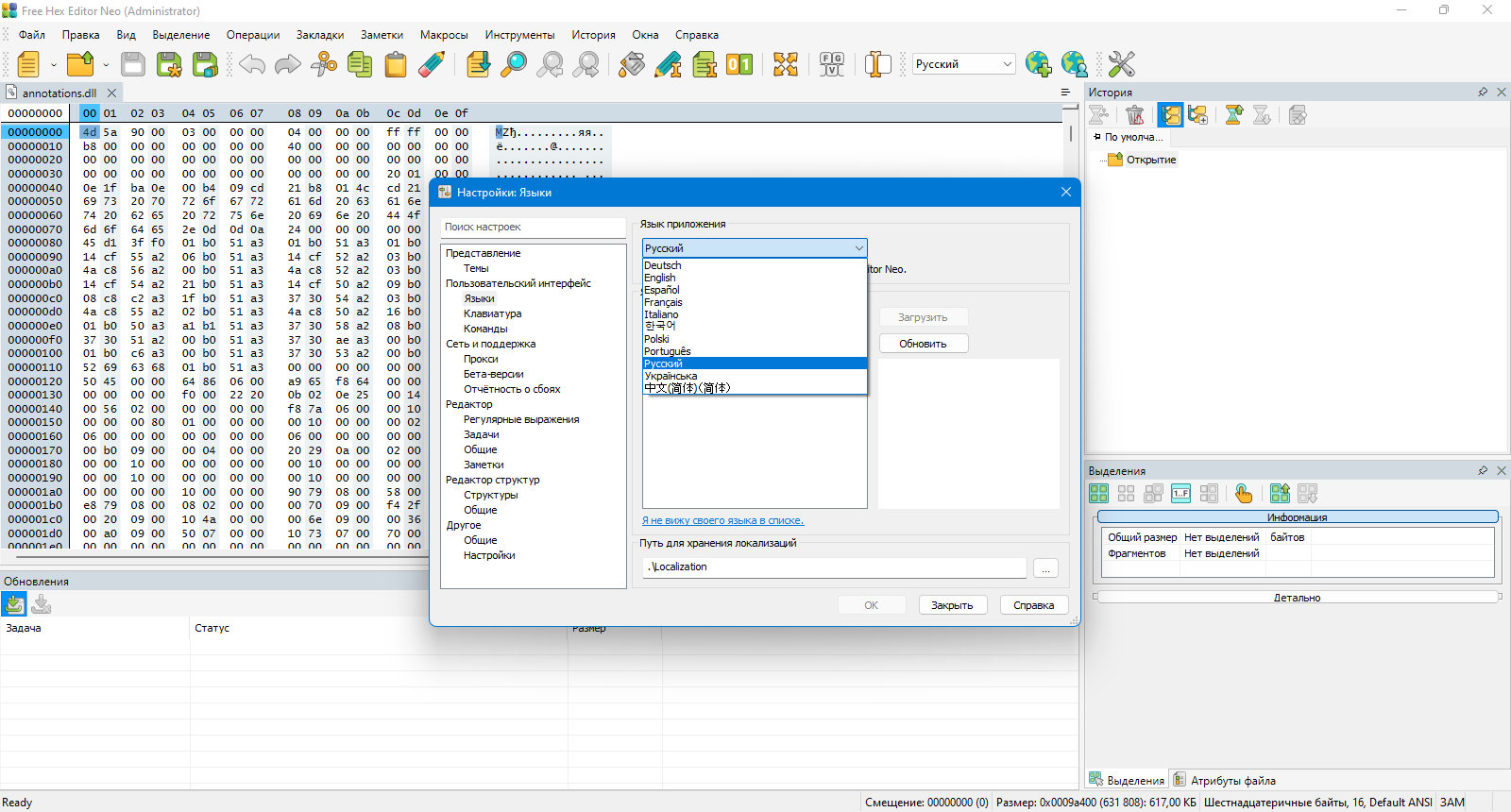Click the scissors Cut icon
The width and height of the screenshot is (1511, 812).
click(324, 64)
